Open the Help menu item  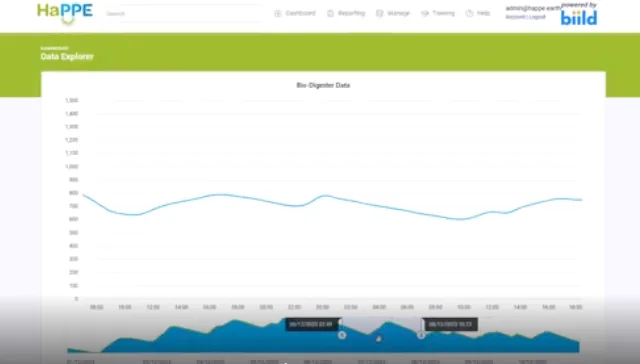pyautogui.click(x=483, y=13)
